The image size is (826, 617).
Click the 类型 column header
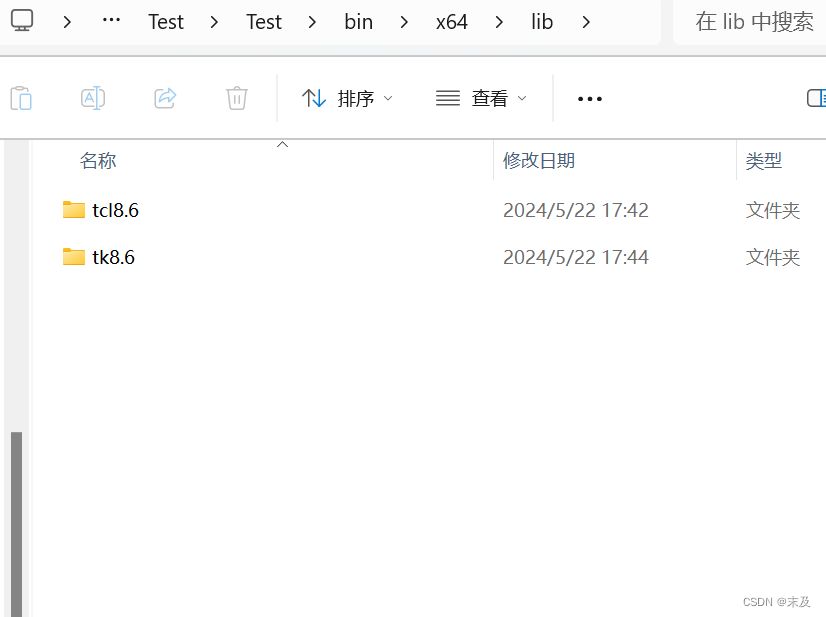(x=764, y=160)
